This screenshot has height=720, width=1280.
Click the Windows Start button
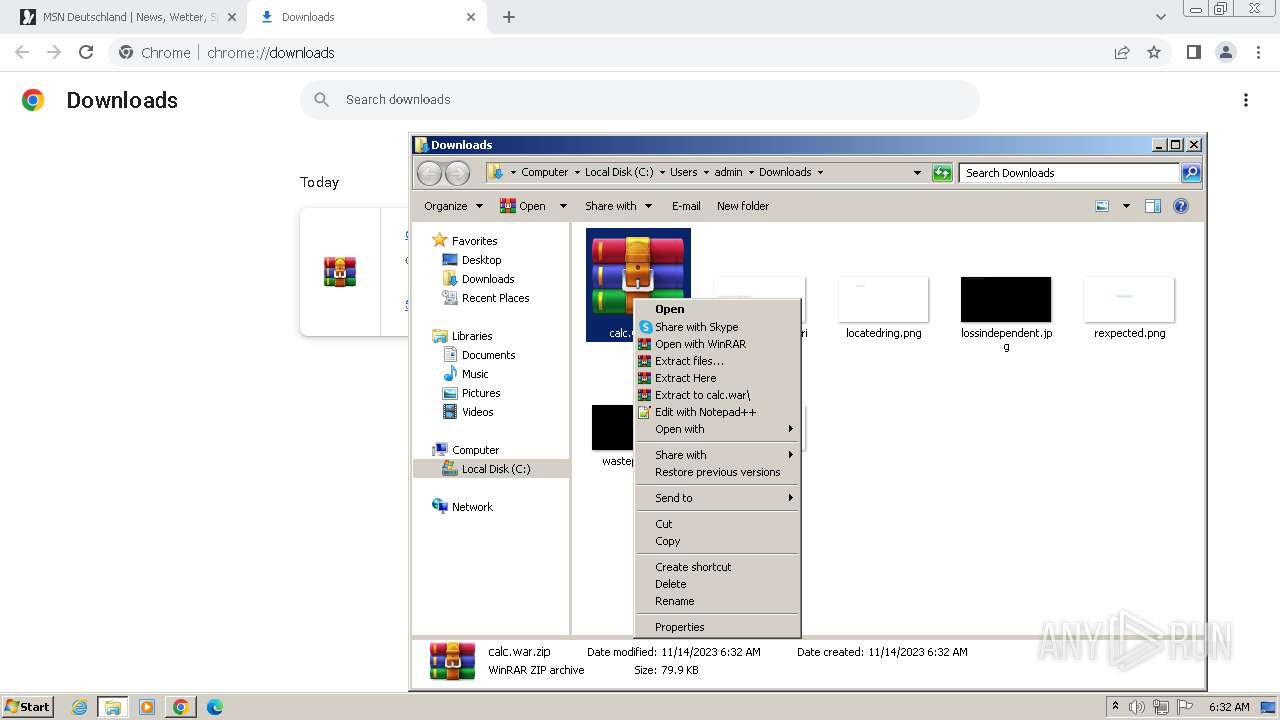27,707
